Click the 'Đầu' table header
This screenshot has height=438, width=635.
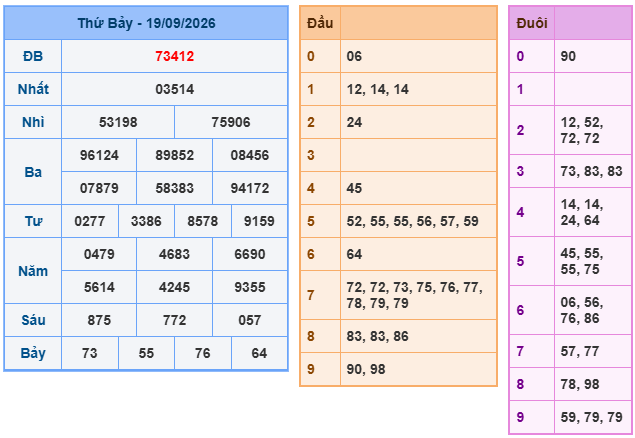click(320, 23)
